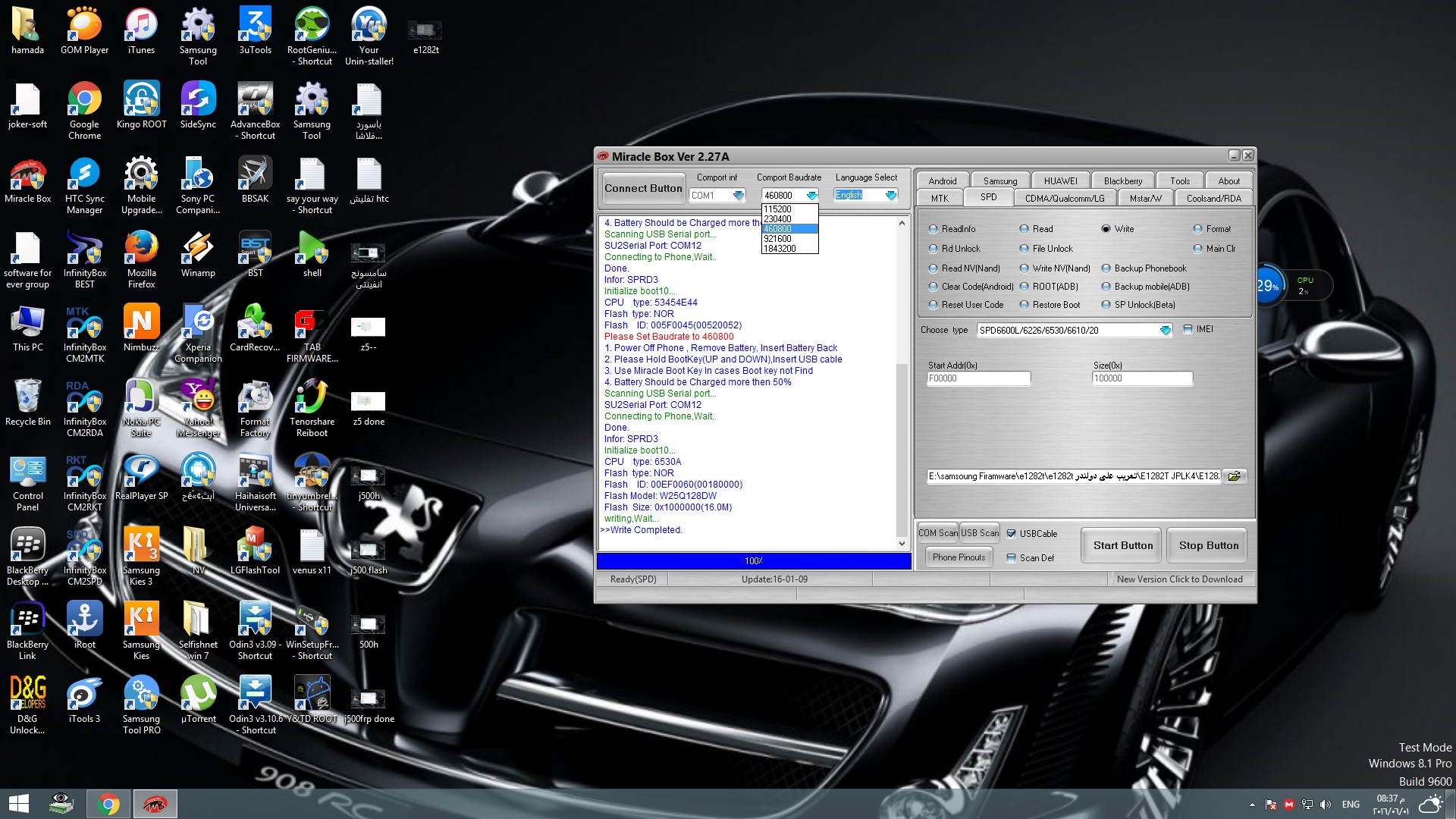This screenshot has width=1456, height=819.
Task: Open the iTunes desktop icon
Action: pos(141,32)
